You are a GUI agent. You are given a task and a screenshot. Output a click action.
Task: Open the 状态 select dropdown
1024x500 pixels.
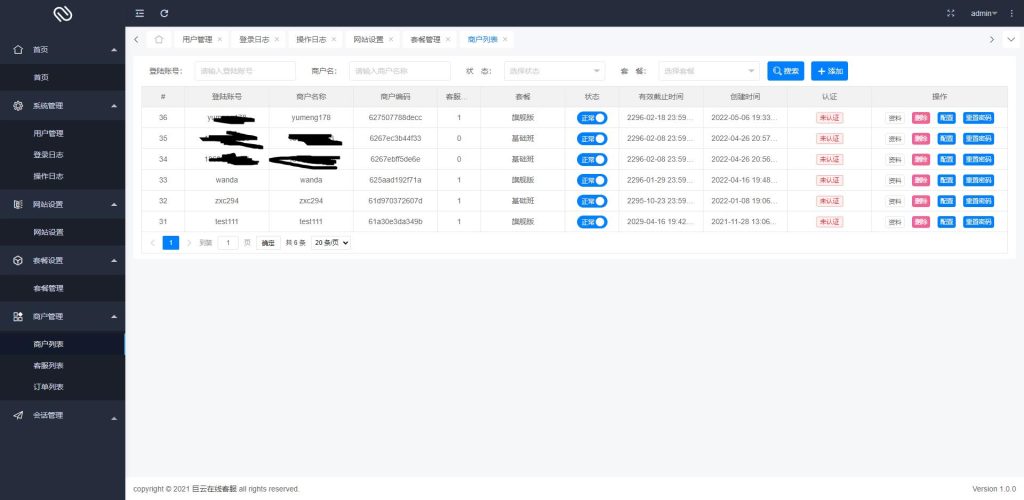click(554, 71)
